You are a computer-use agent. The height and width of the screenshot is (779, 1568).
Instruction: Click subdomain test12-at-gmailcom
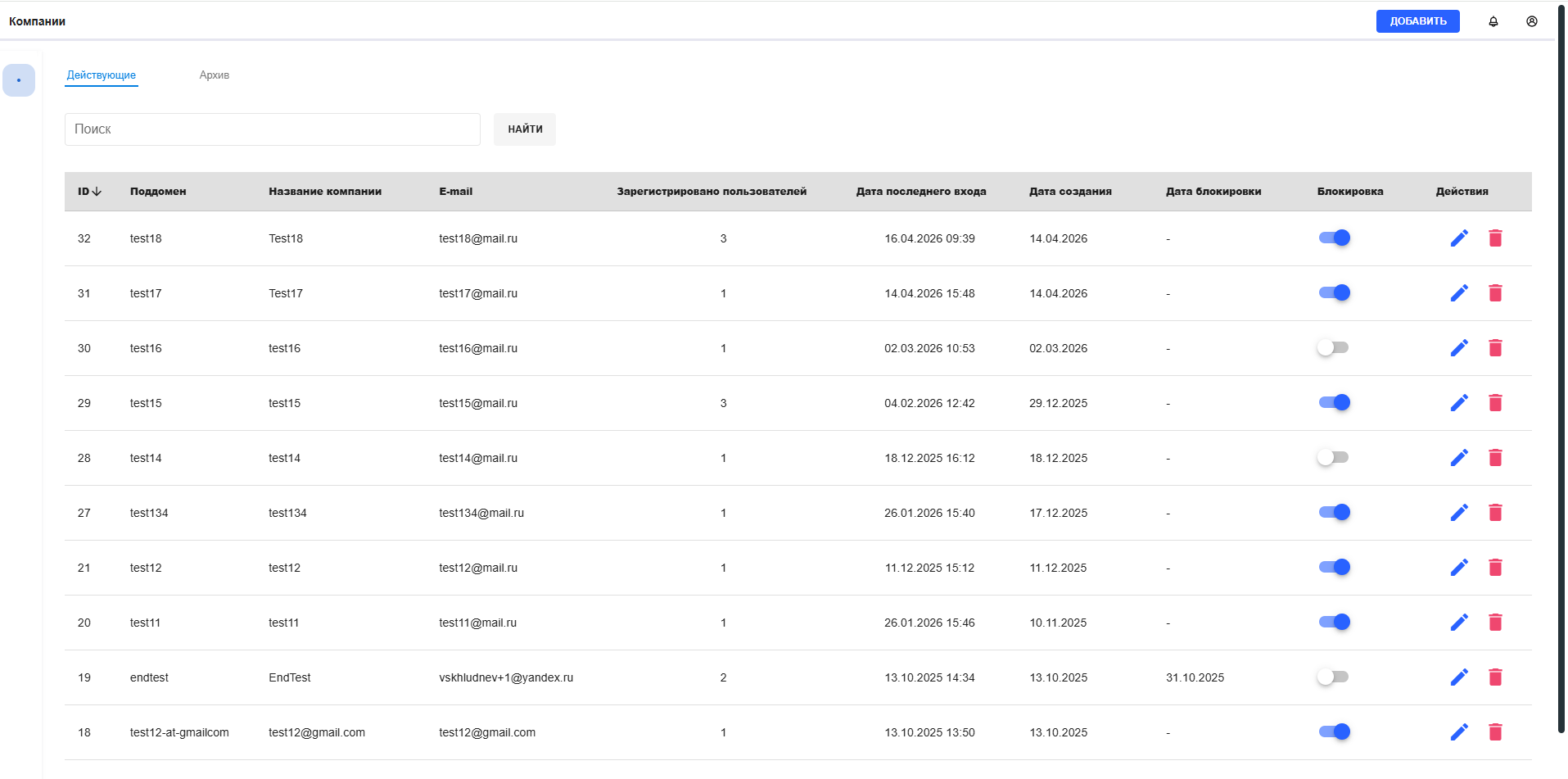click(x=179, y=732)
